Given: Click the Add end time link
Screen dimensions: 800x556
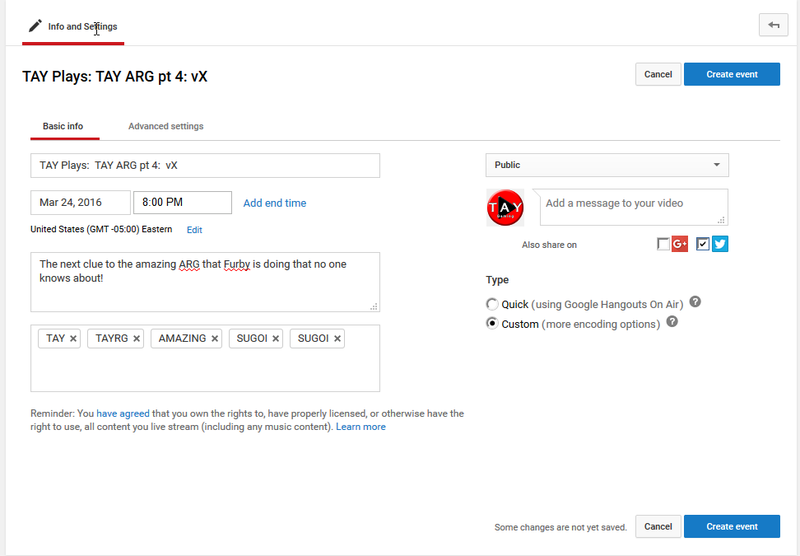Looking at the screenshot, I should tap(274, 203).
